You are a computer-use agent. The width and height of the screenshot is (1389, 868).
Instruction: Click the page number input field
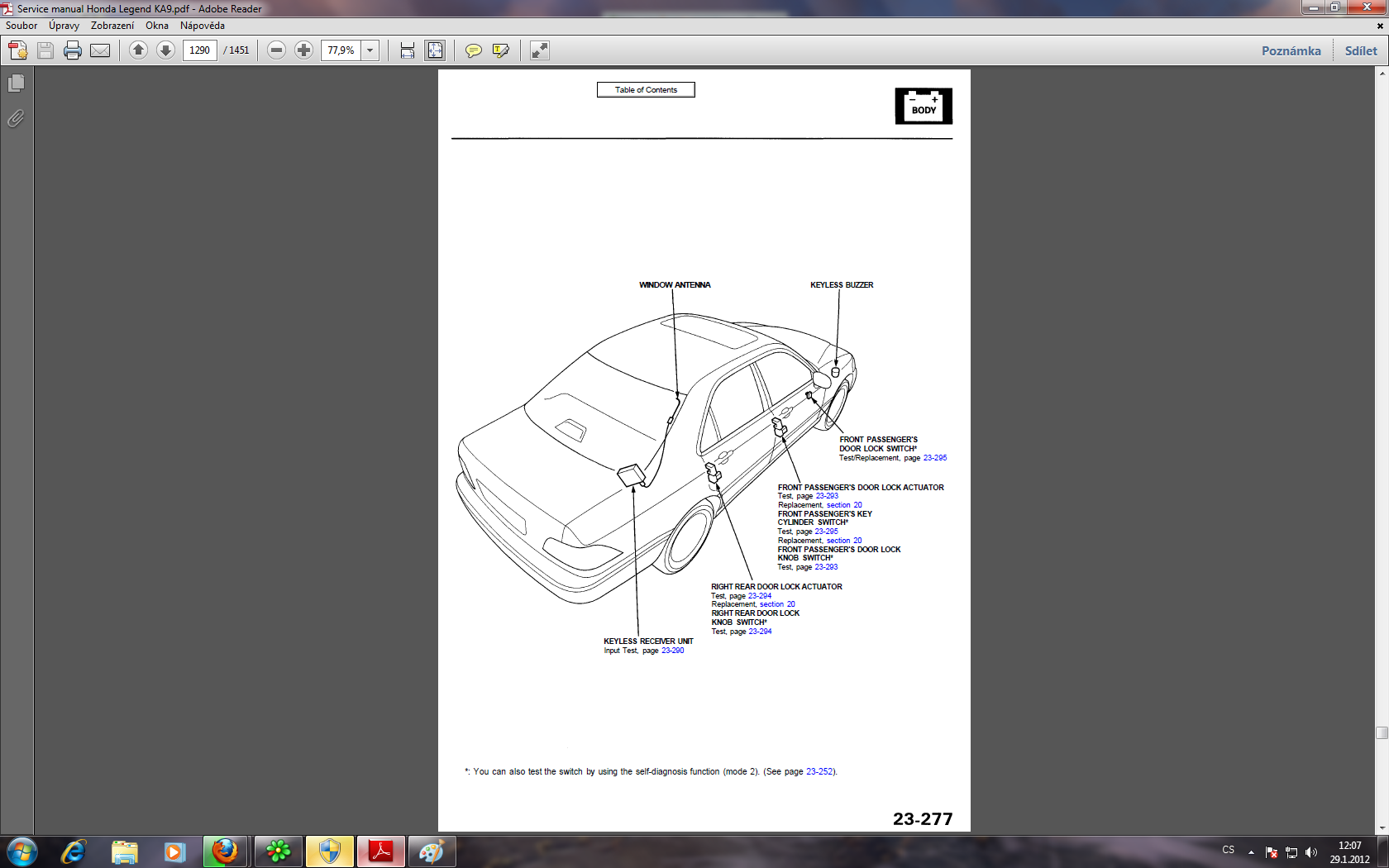click(199, 50)
